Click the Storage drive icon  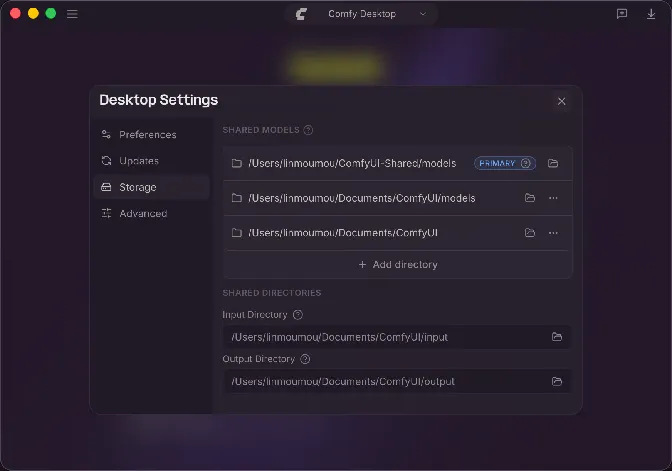(106, 187)
